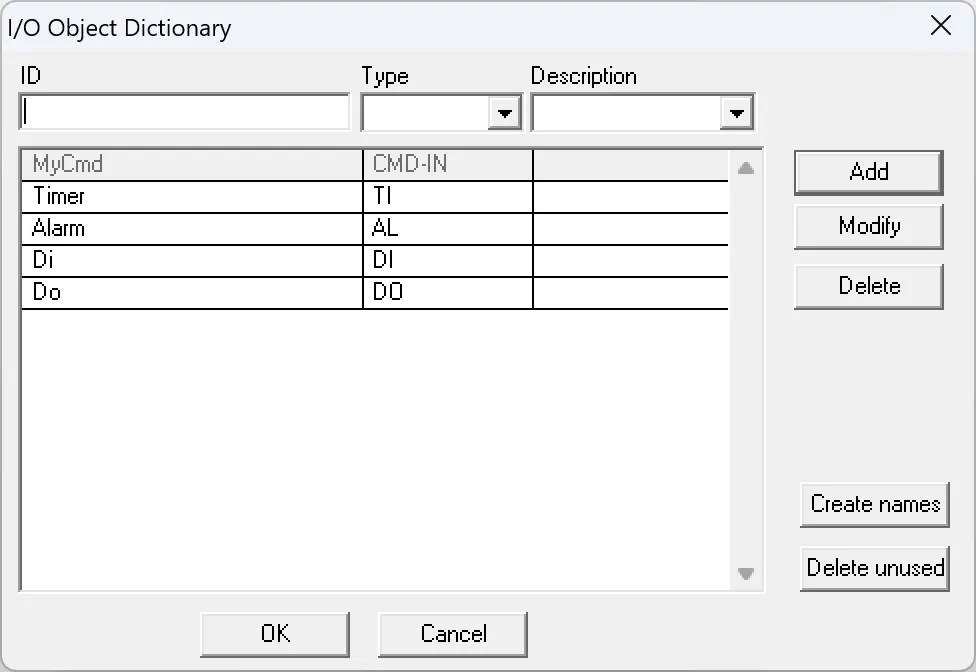Click the scrollbar up arrow
The height and width of the screenshot is (672, 976).
click(x=745, y=169)
